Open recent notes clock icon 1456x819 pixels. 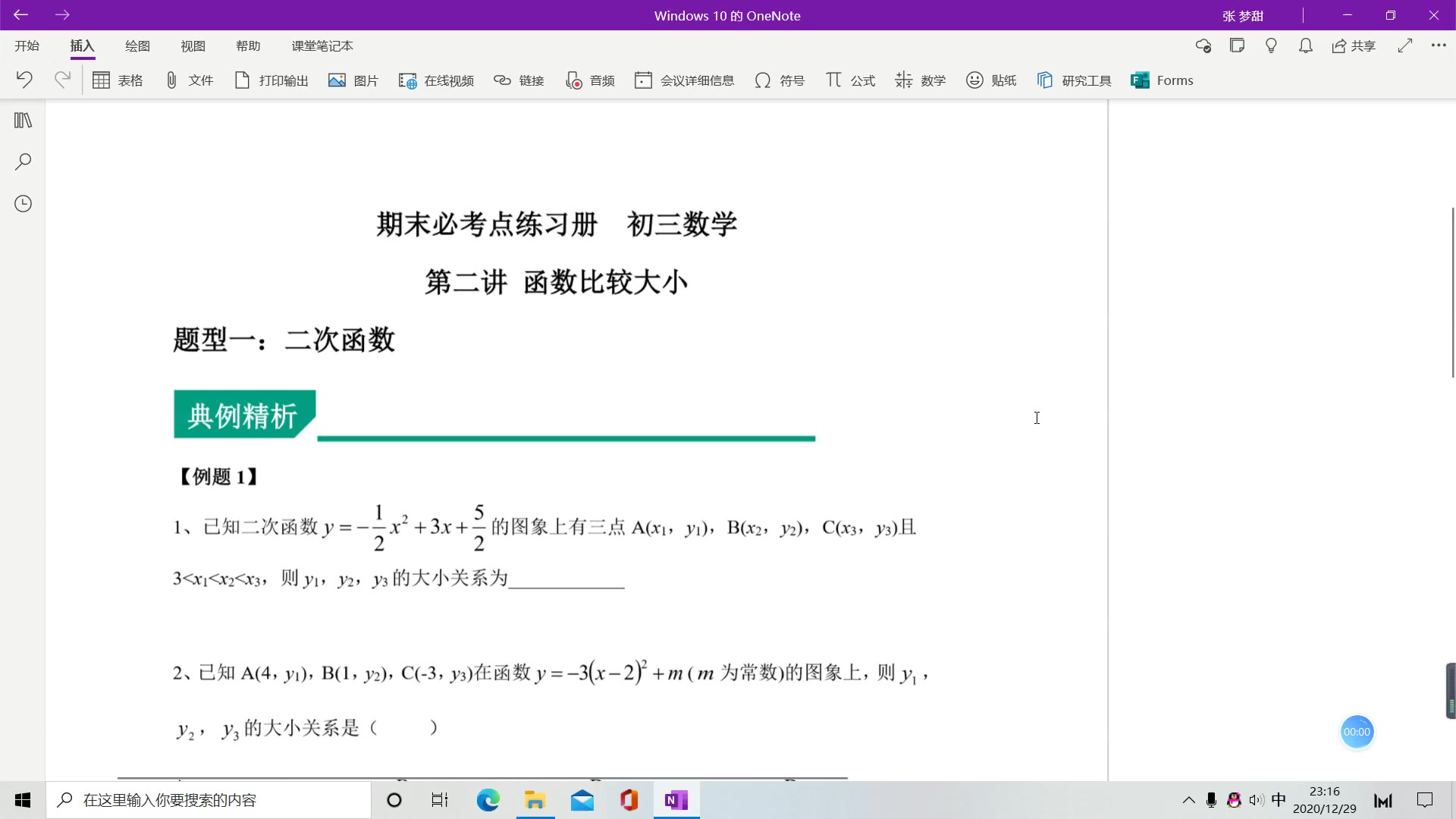pos(23,203)
